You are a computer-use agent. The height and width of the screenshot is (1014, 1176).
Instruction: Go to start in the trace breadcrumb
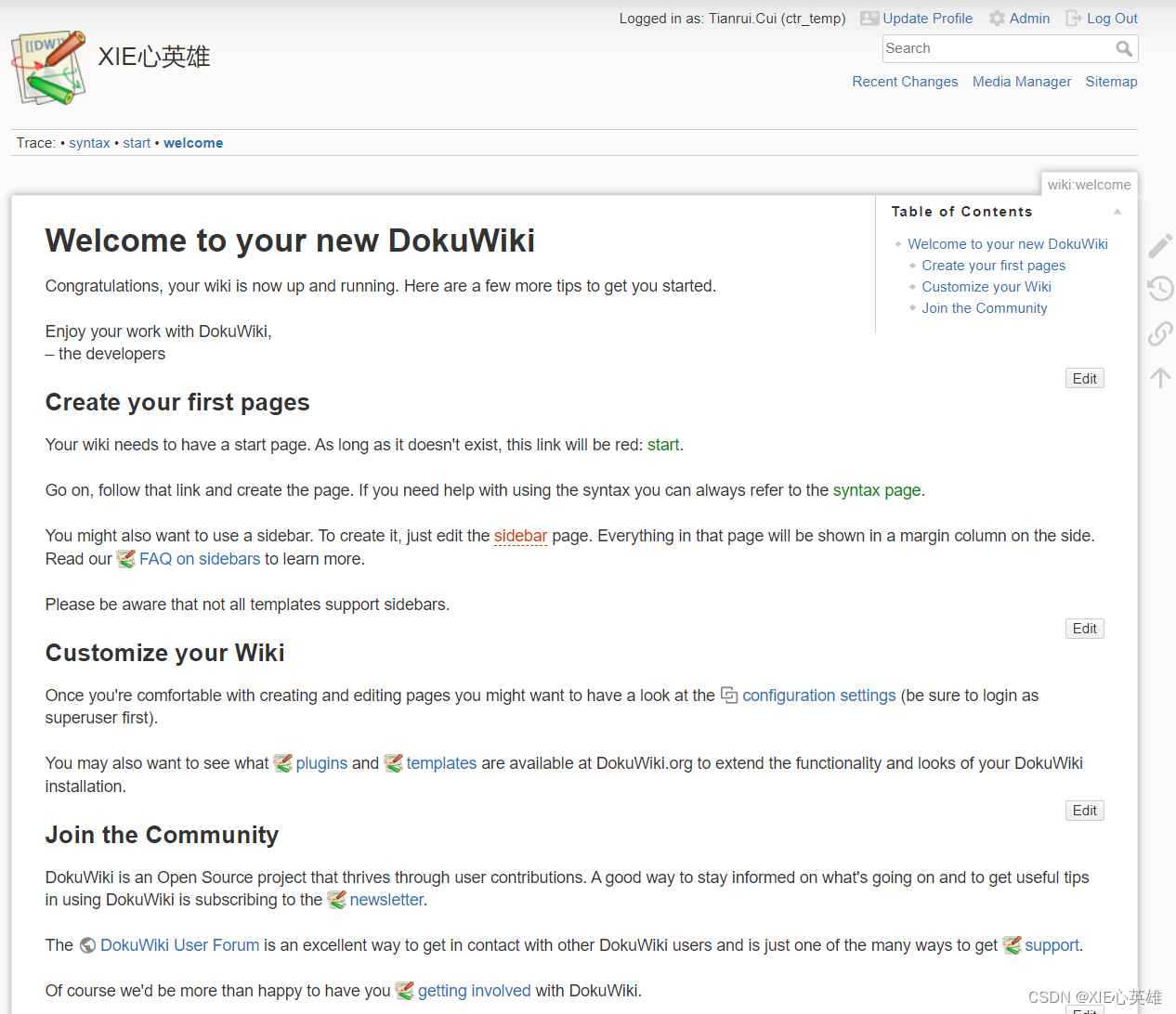[137, 143]
